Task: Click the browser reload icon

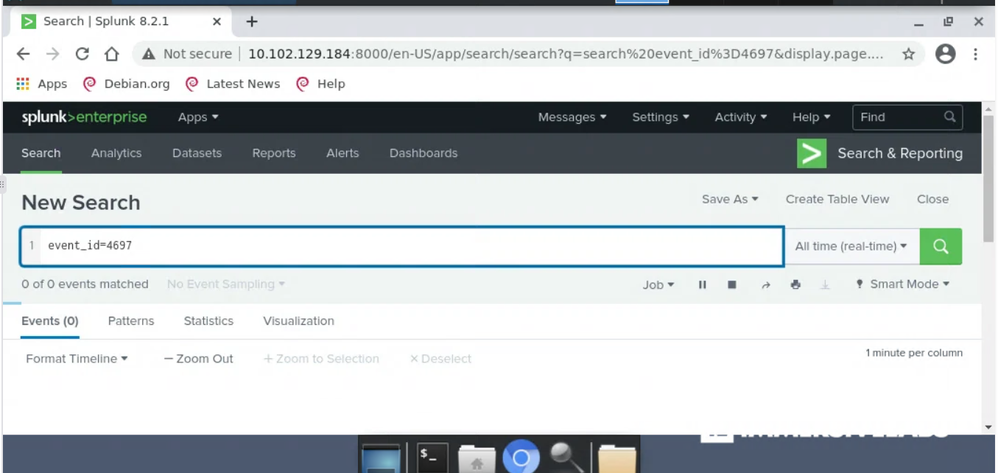Action: tap(82, 54)
